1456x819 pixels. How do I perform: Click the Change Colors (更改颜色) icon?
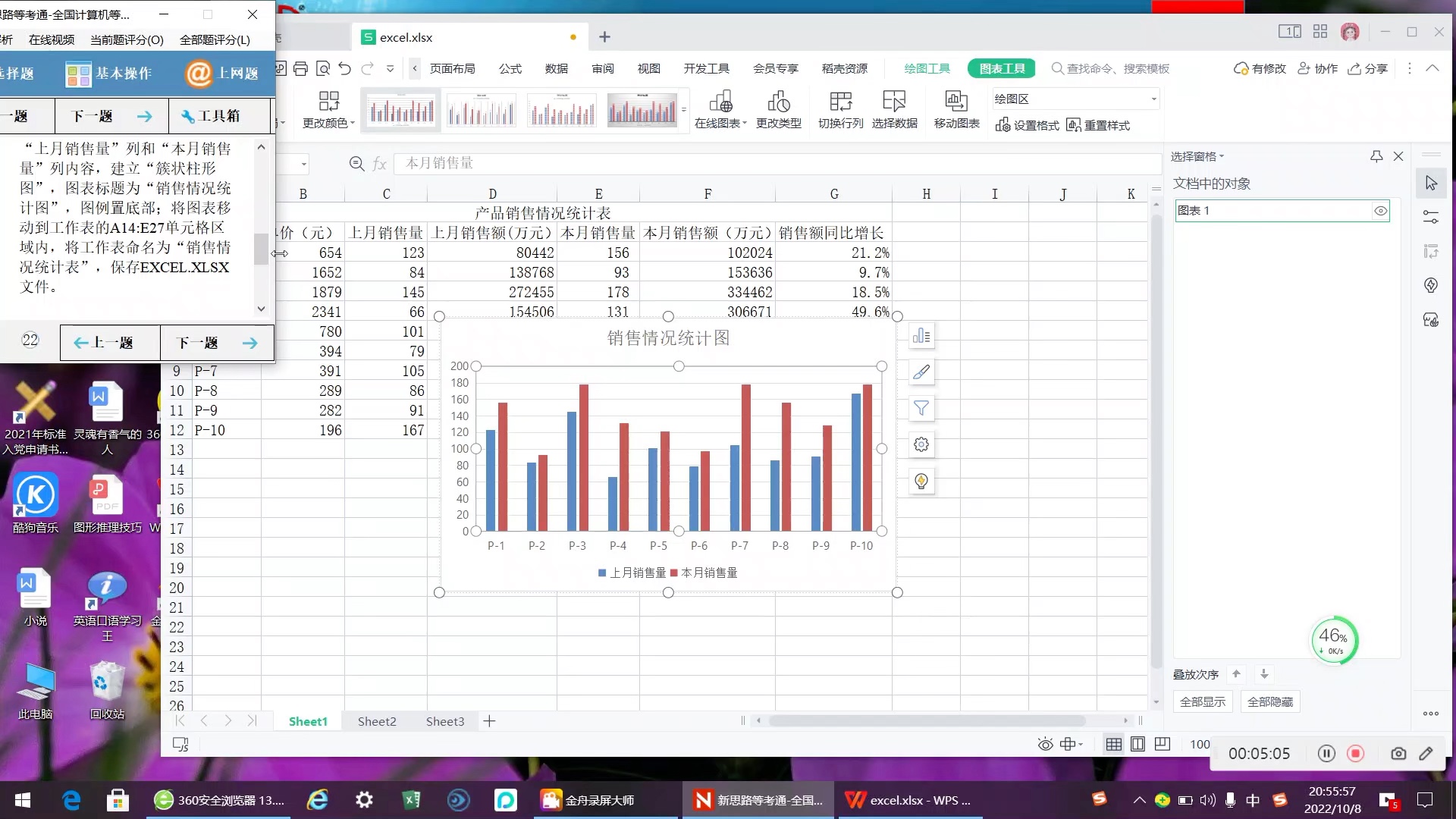click(328, 110)
